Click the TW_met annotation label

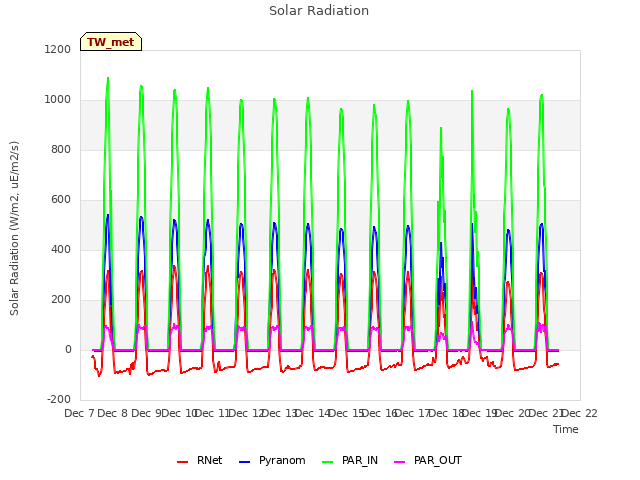pyautogui.click(x=111, y=42)
